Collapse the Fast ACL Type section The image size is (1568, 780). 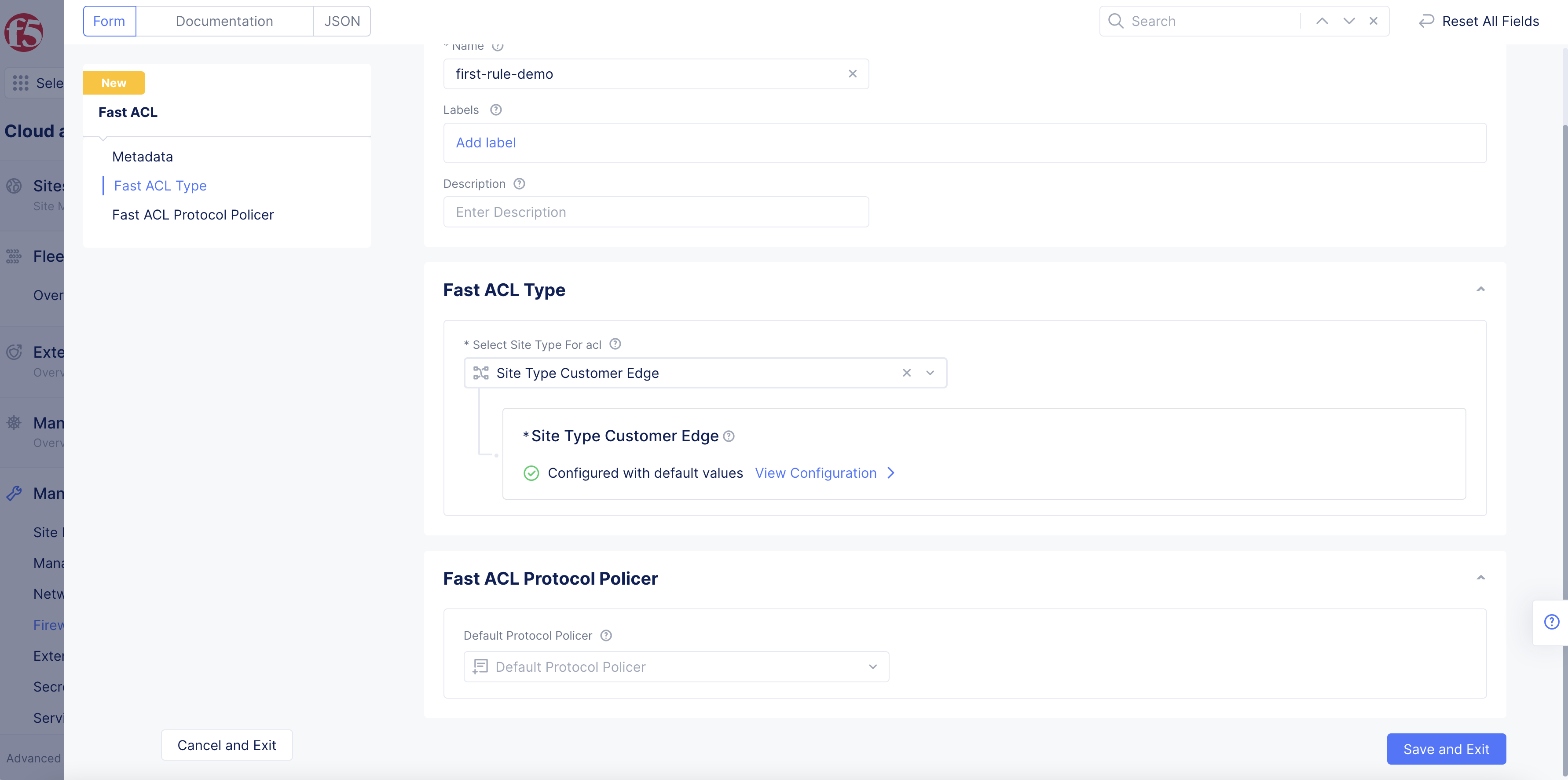[x=1480, y=289]
